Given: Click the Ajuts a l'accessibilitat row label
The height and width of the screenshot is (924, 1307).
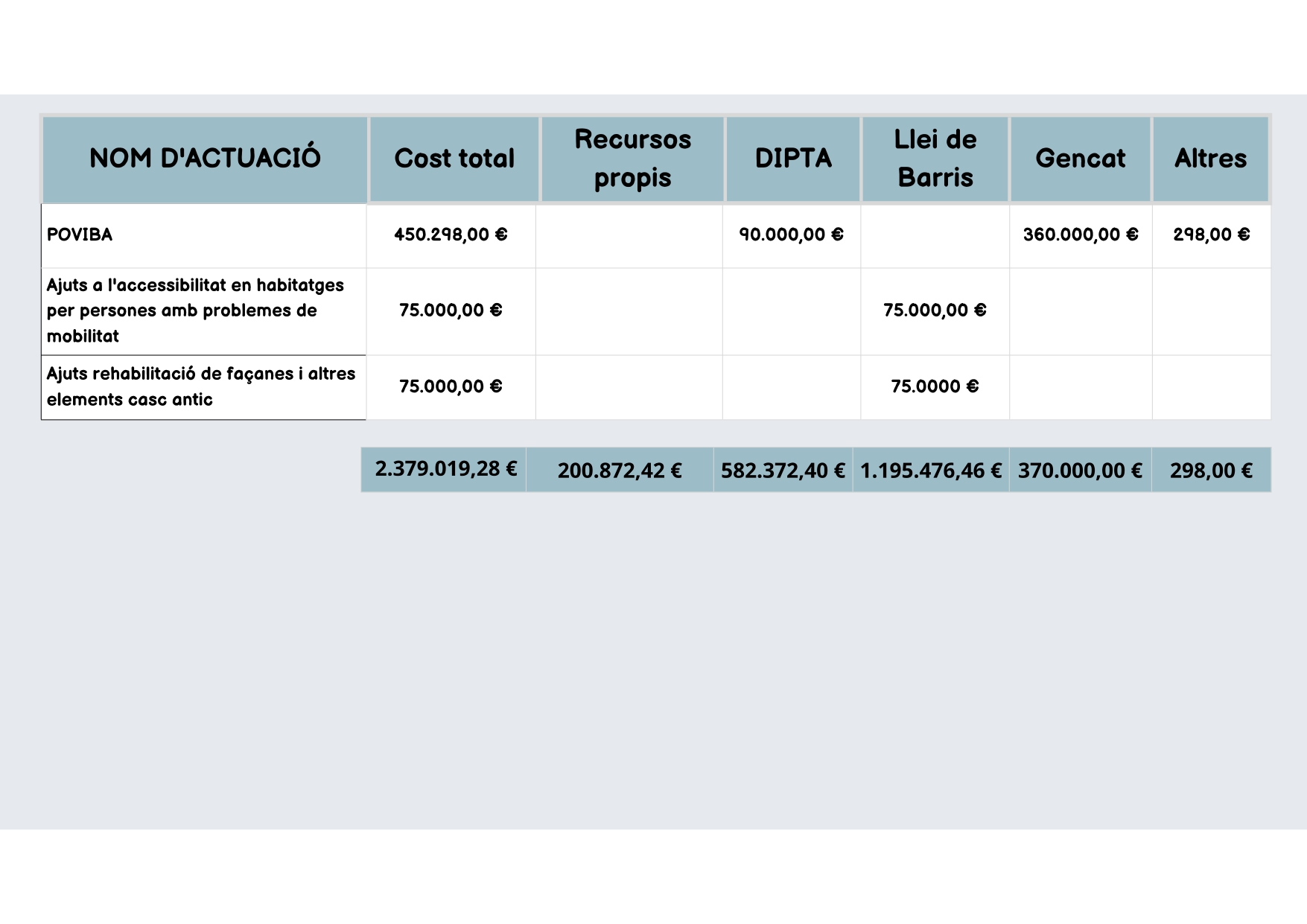Looking at the screenshot, I should (195, 310).
